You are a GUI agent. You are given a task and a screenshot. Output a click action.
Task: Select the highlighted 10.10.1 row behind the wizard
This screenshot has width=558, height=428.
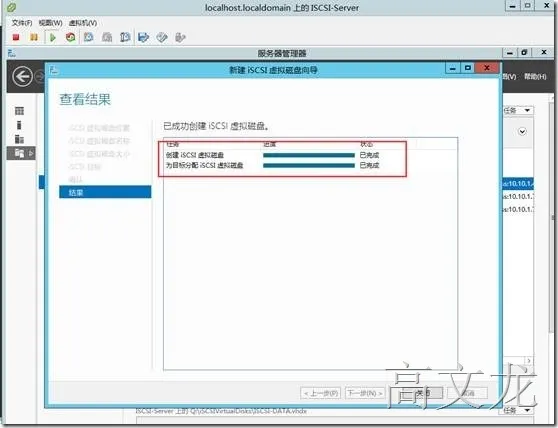(x=518, y=184)
